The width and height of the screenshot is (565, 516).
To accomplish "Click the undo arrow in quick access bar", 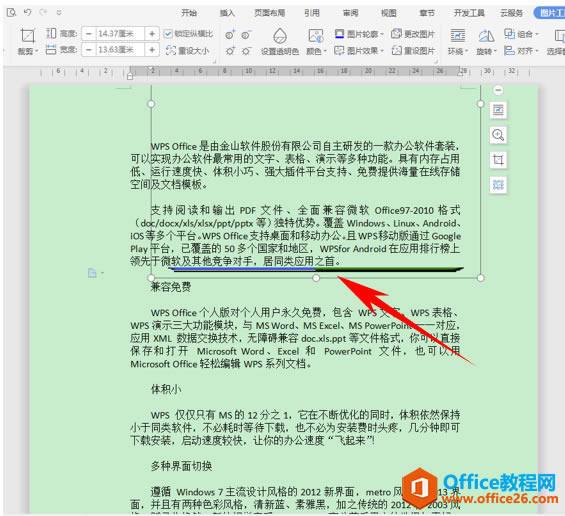I will (x=28, y=12).
